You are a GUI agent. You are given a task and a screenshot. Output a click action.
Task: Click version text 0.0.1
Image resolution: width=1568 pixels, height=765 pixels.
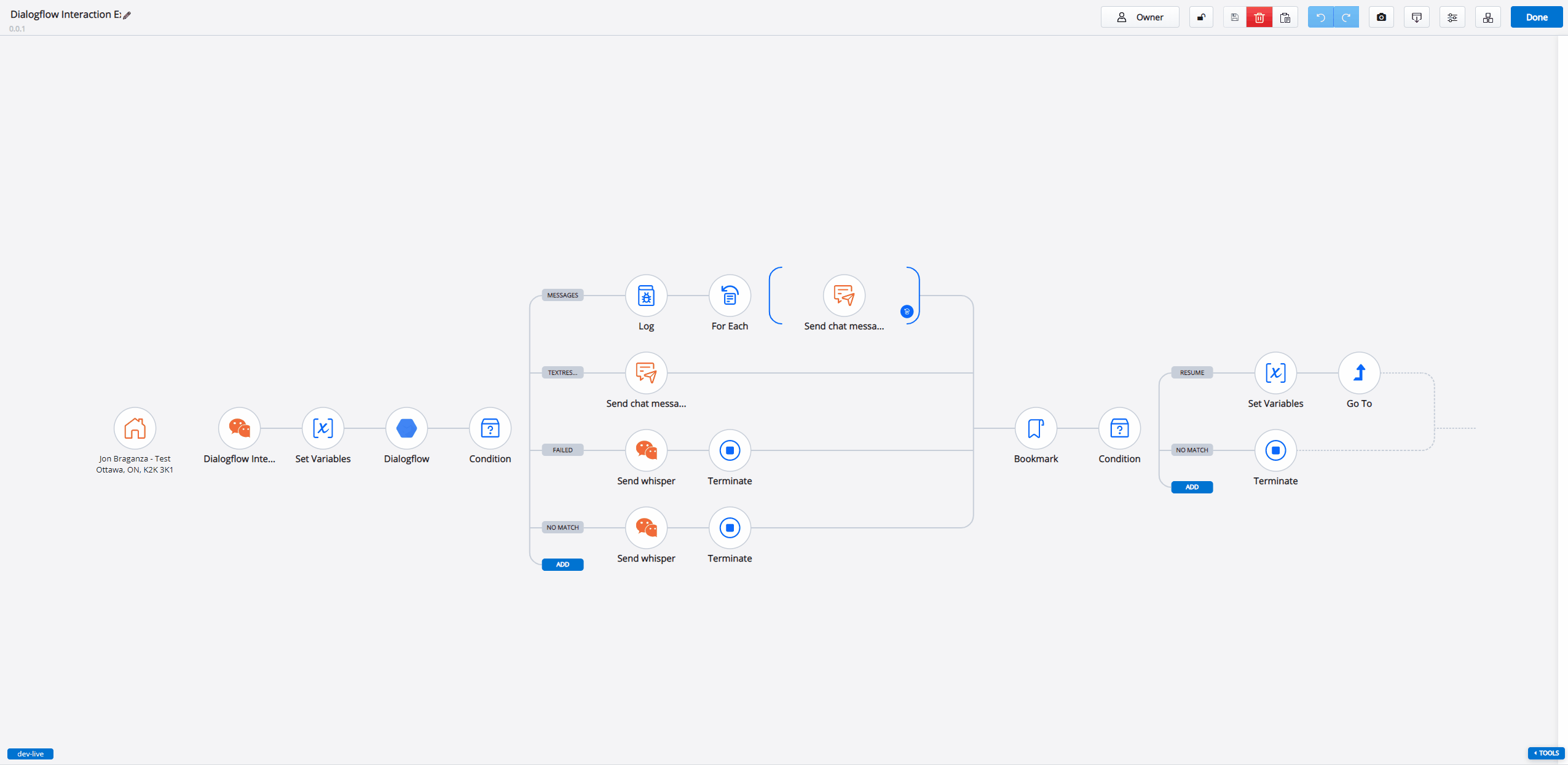click(17, 28)
